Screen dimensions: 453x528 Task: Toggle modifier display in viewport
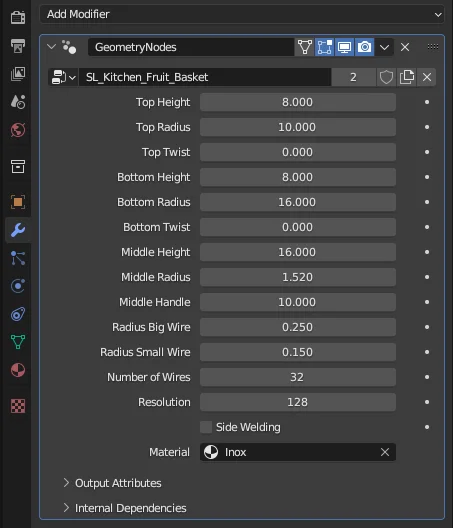[x=344, y=47]
